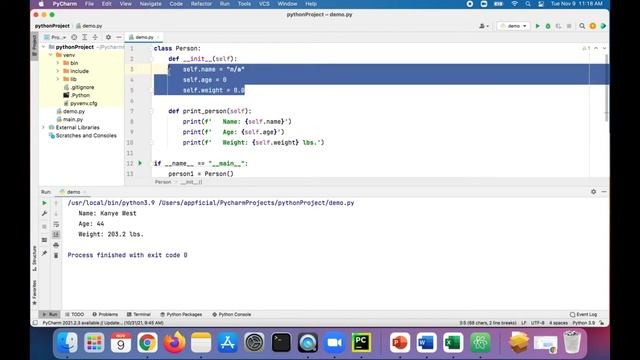Open Project panel gear options
The image size is (640, 360).
(x=108, y=37)
